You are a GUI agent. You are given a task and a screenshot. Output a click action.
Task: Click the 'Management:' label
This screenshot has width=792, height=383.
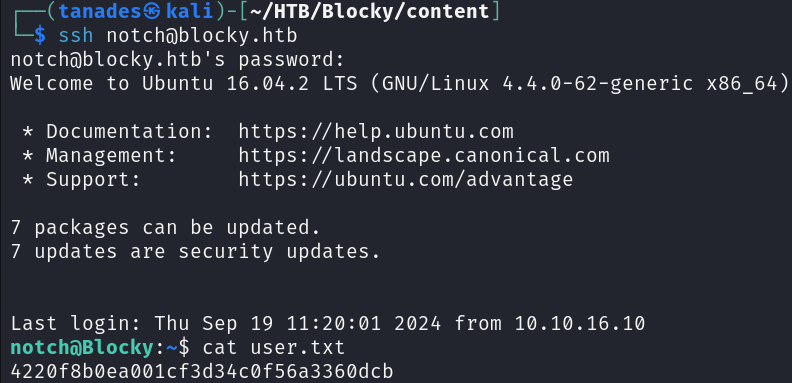[x=111, y=156]
